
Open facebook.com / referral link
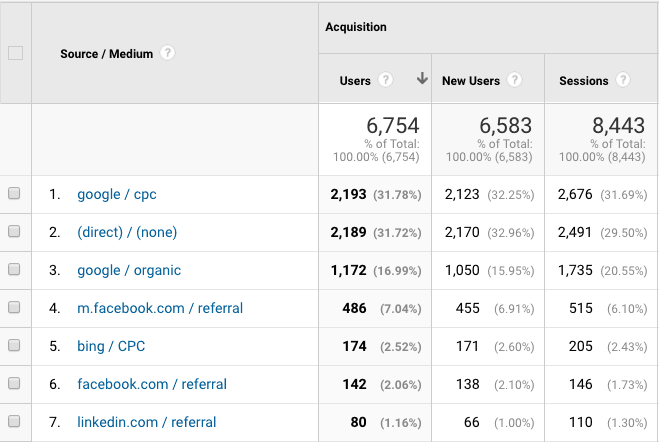152,384
